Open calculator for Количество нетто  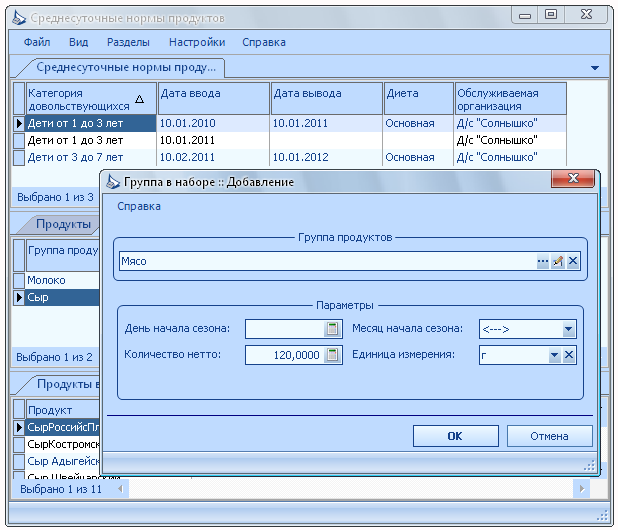pyautogui.click(x=332, y=355)
